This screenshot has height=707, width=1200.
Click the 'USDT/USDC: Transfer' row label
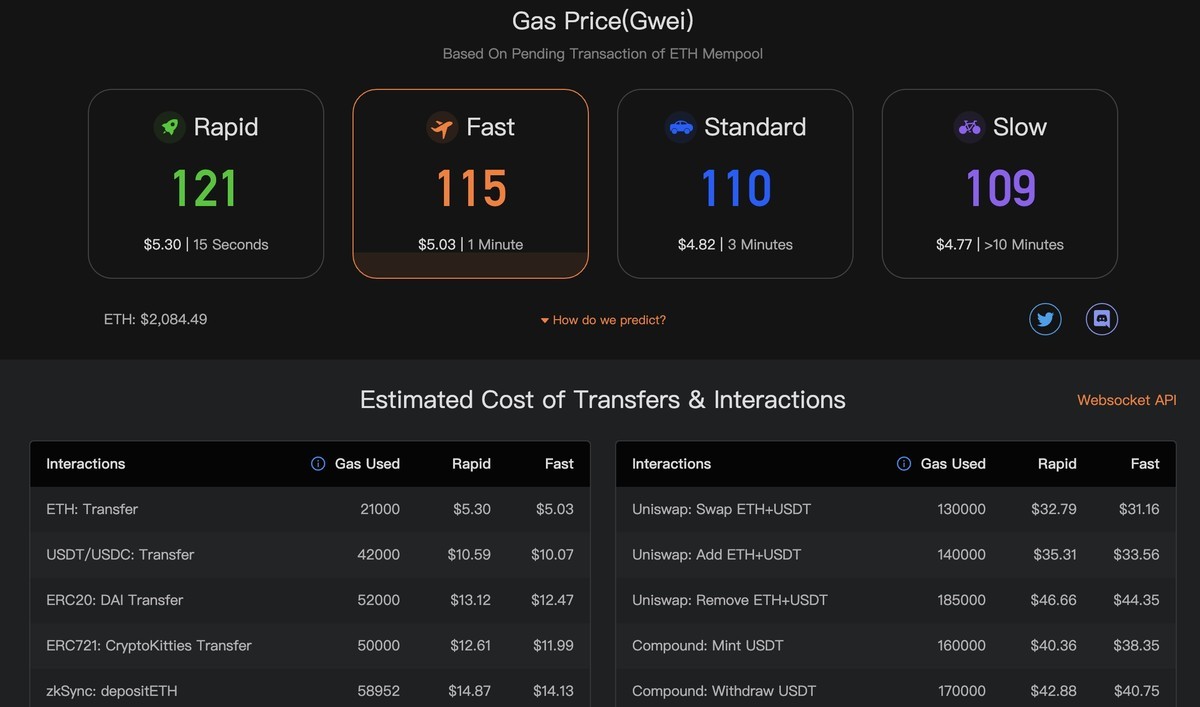(120, 555)
